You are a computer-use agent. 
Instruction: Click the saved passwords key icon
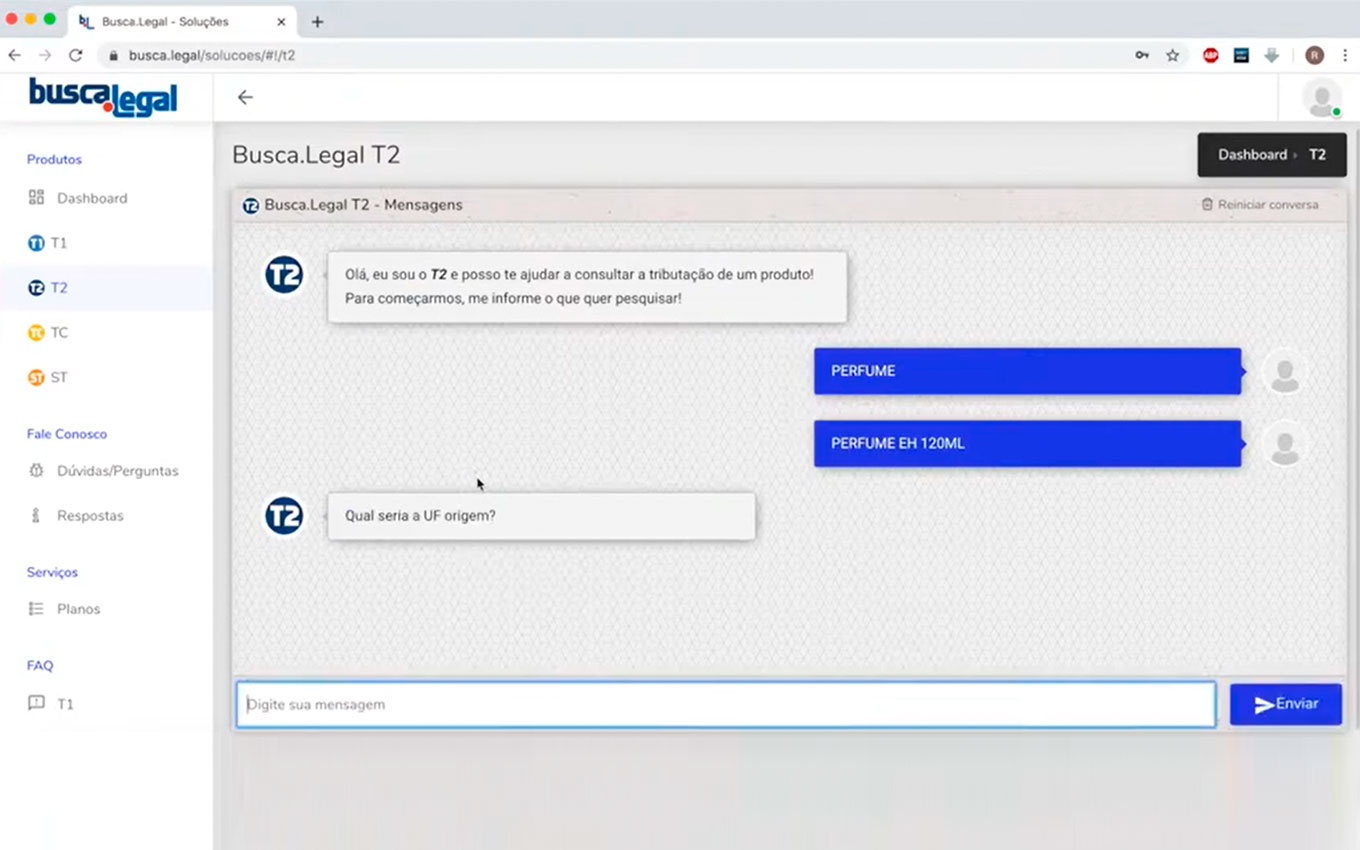(x=1142, y=56)
